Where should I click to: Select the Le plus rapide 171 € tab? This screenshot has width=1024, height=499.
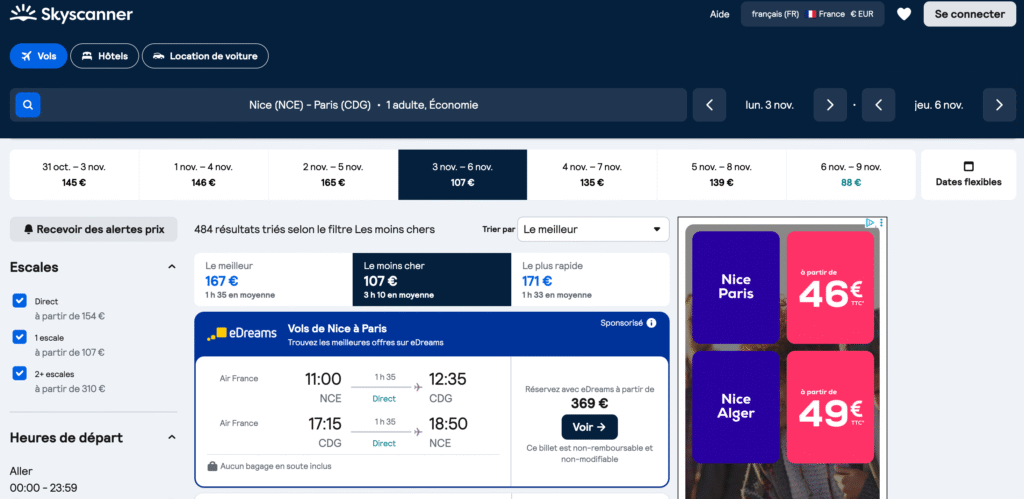[590, 280]
